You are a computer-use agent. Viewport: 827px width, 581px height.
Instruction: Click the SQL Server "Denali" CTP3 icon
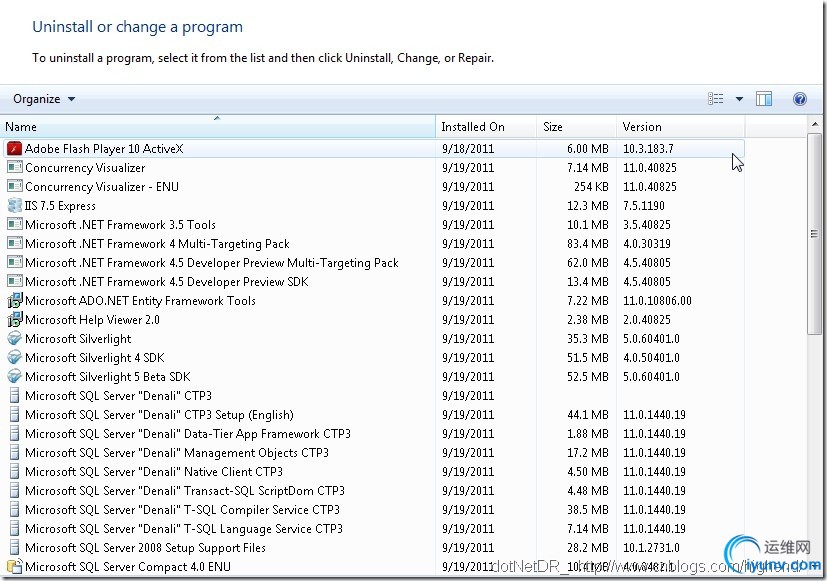coord(15,395)
